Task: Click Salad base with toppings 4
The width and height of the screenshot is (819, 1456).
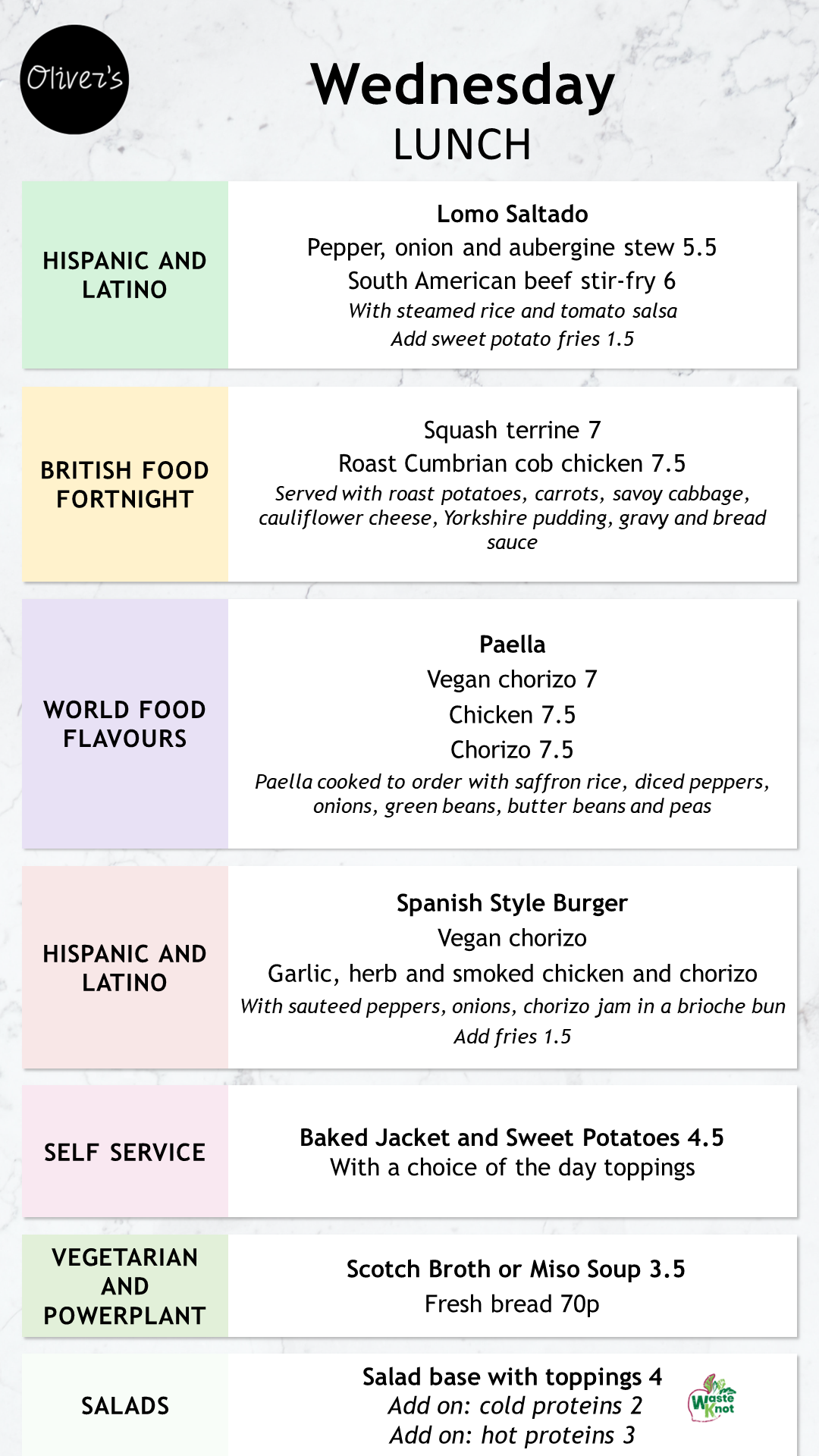Action: pyautogui.click(x=513, y=1376)
